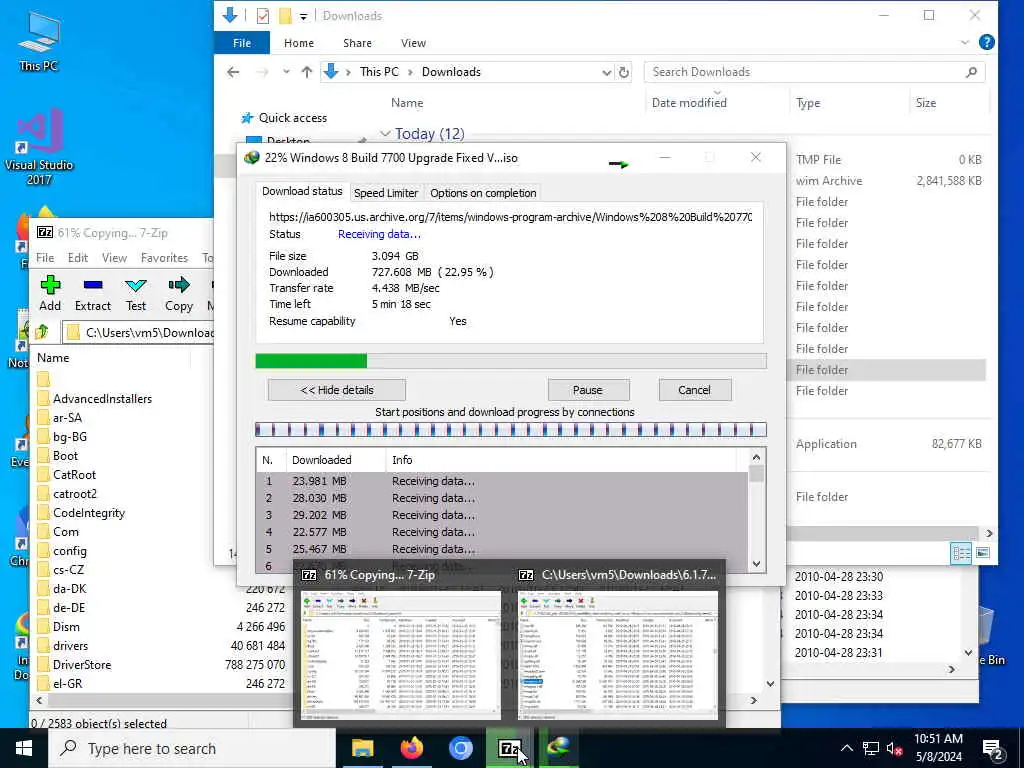The width and height of the screenshot is (1024, 768).
Task: Sort Explorer by the Date modified column
Action: 689,103
